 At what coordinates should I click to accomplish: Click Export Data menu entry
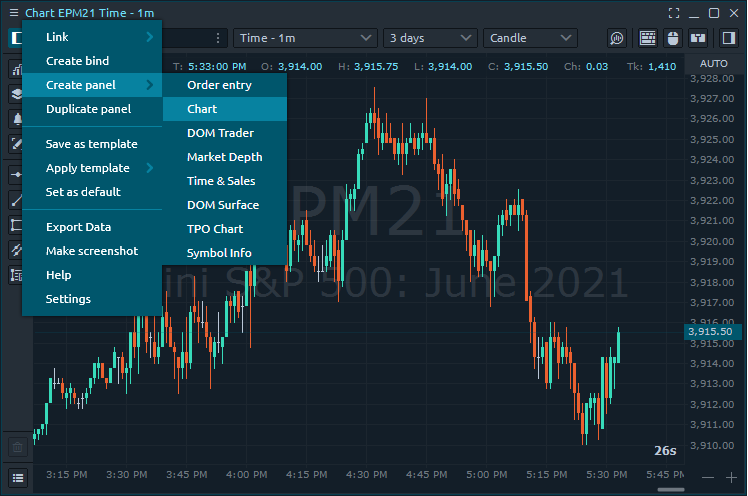[x=78, y=227]
